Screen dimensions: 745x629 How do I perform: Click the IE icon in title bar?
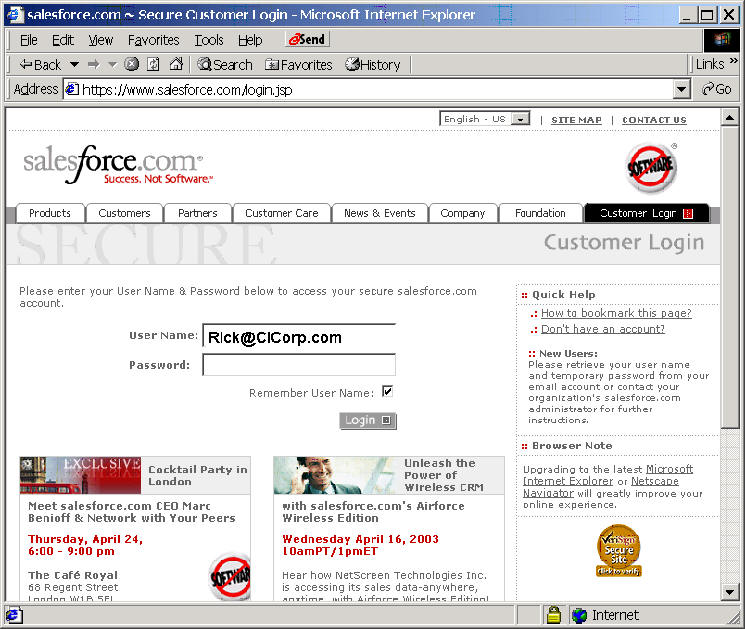point(15,15)
